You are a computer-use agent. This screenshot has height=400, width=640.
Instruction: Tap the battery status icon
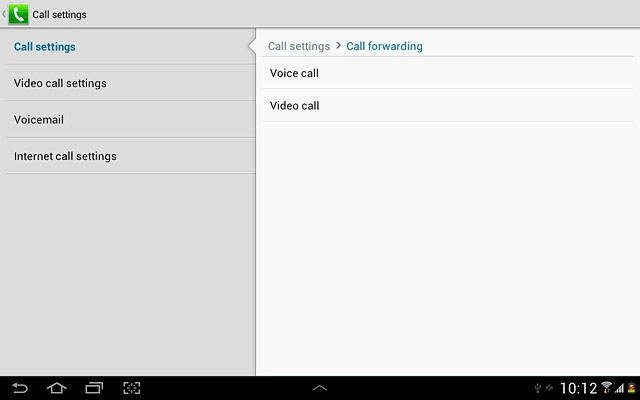click(631, 388)
